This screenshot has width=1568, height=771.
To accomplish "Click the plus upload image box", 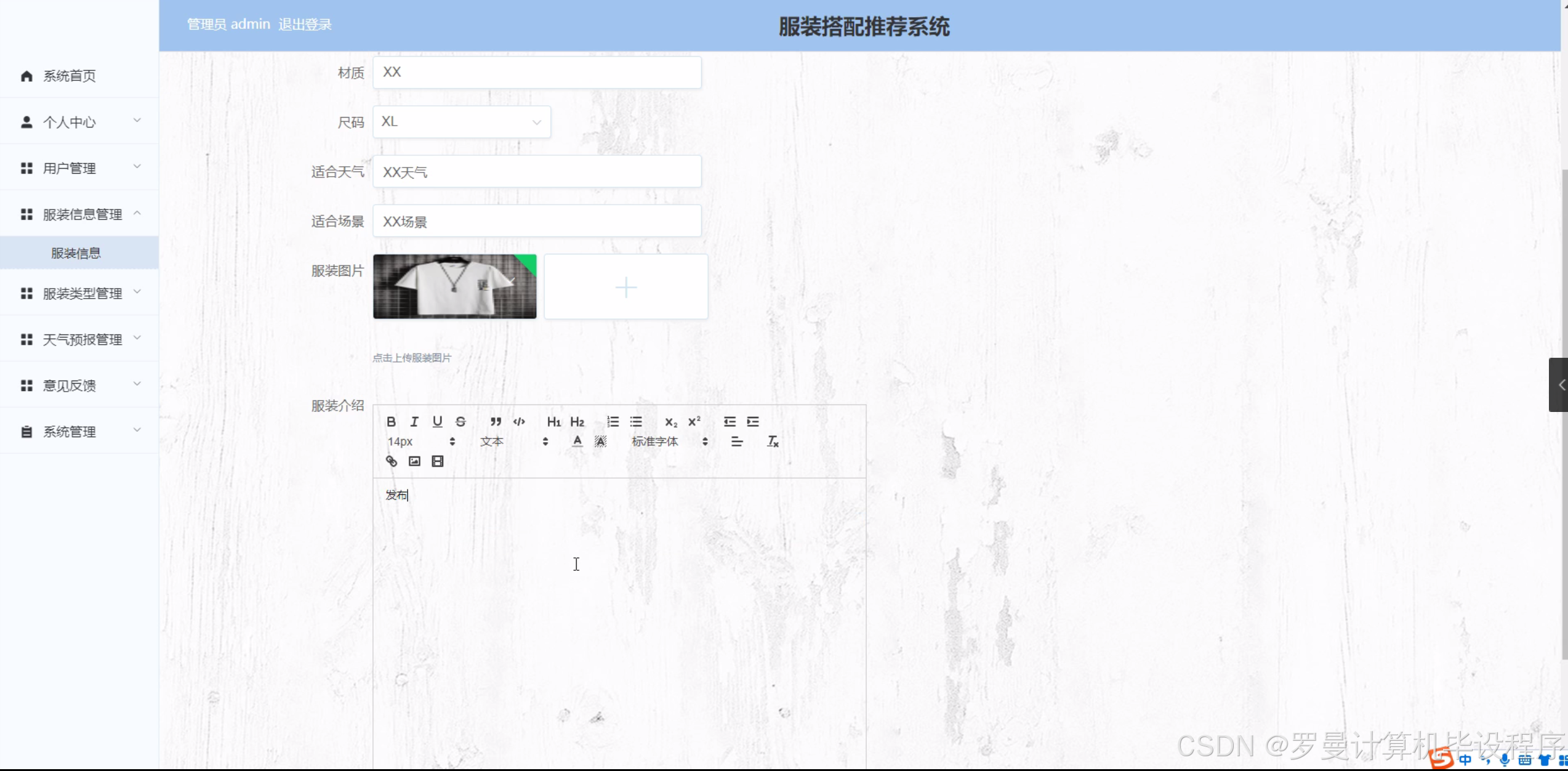I will pyautogui.click(x=625, y=287).
